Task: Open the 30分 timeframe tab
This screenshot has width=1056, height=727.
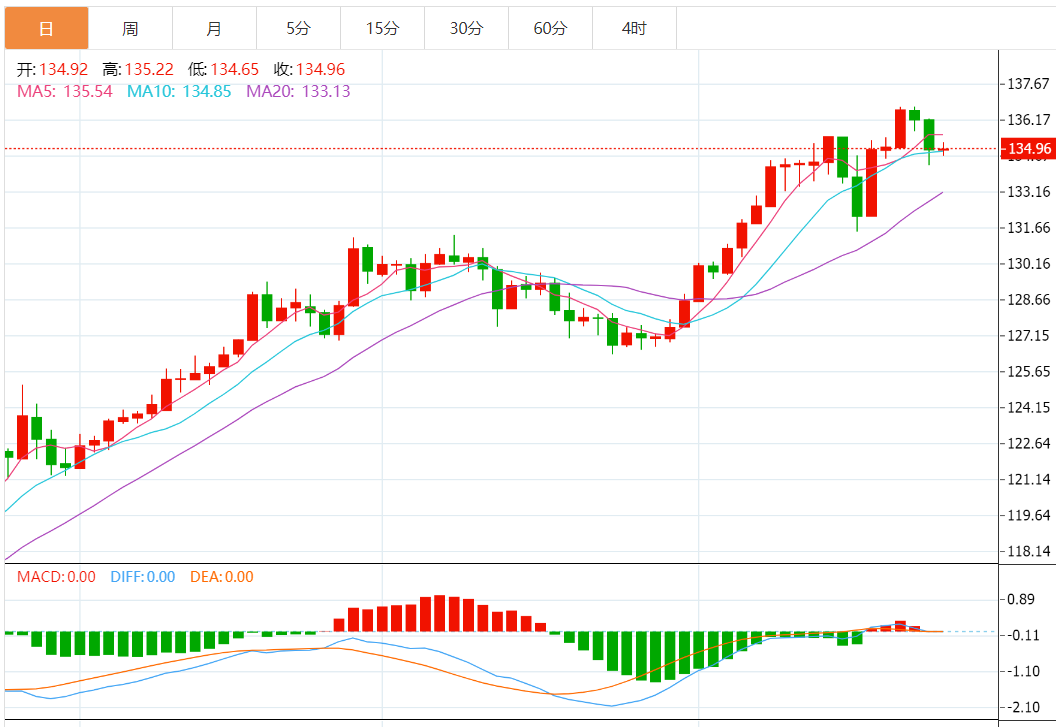Action: pos(466,28)
